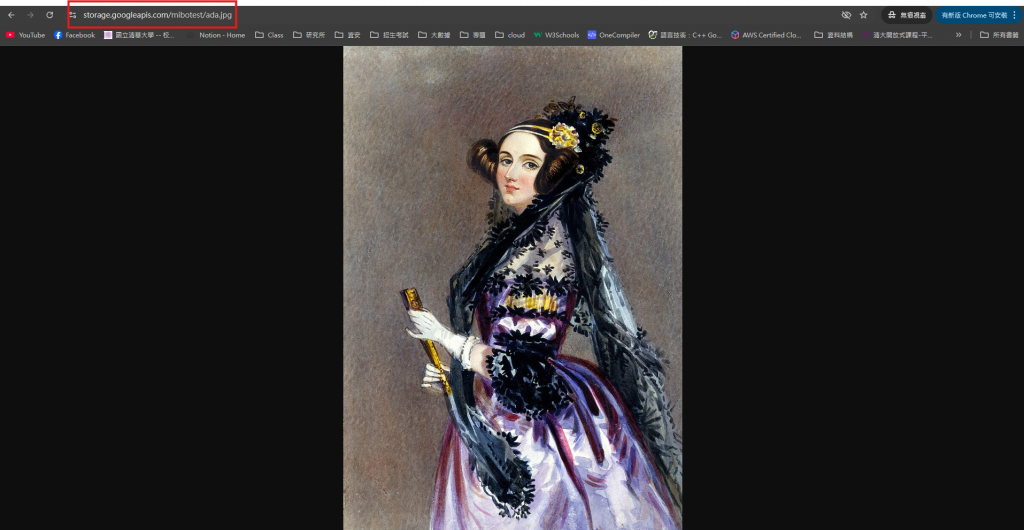Open the Class bookmark folder
1024x530 pixels.
pos(269,35)
